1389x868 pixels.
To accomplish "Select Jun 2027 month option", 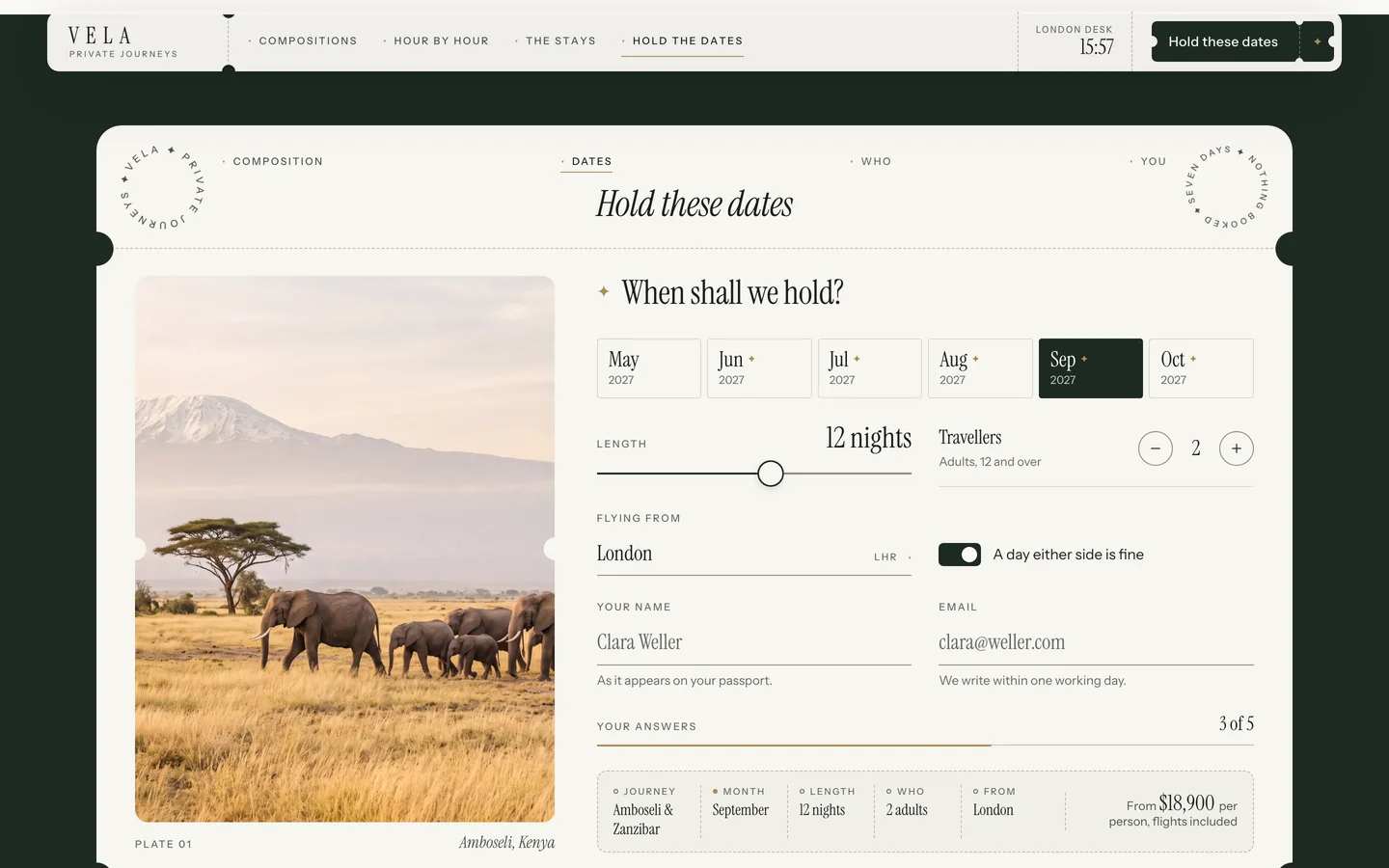I will pyautogui.click(x=759, y=367).
